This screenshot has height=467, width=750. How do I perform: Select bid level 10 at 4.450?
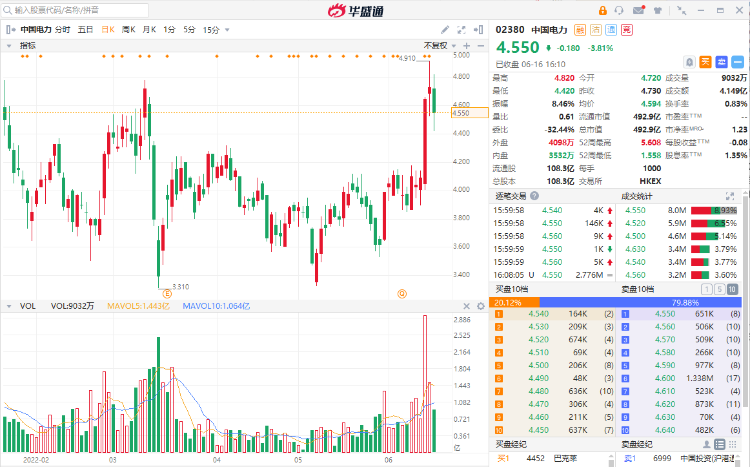coord(554,430)
